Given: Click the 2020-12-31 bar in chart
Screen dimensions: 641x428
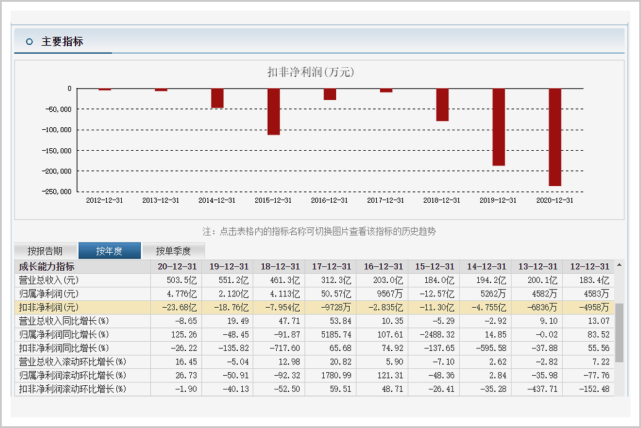Looking at the screenshot, I should (555, 137).
